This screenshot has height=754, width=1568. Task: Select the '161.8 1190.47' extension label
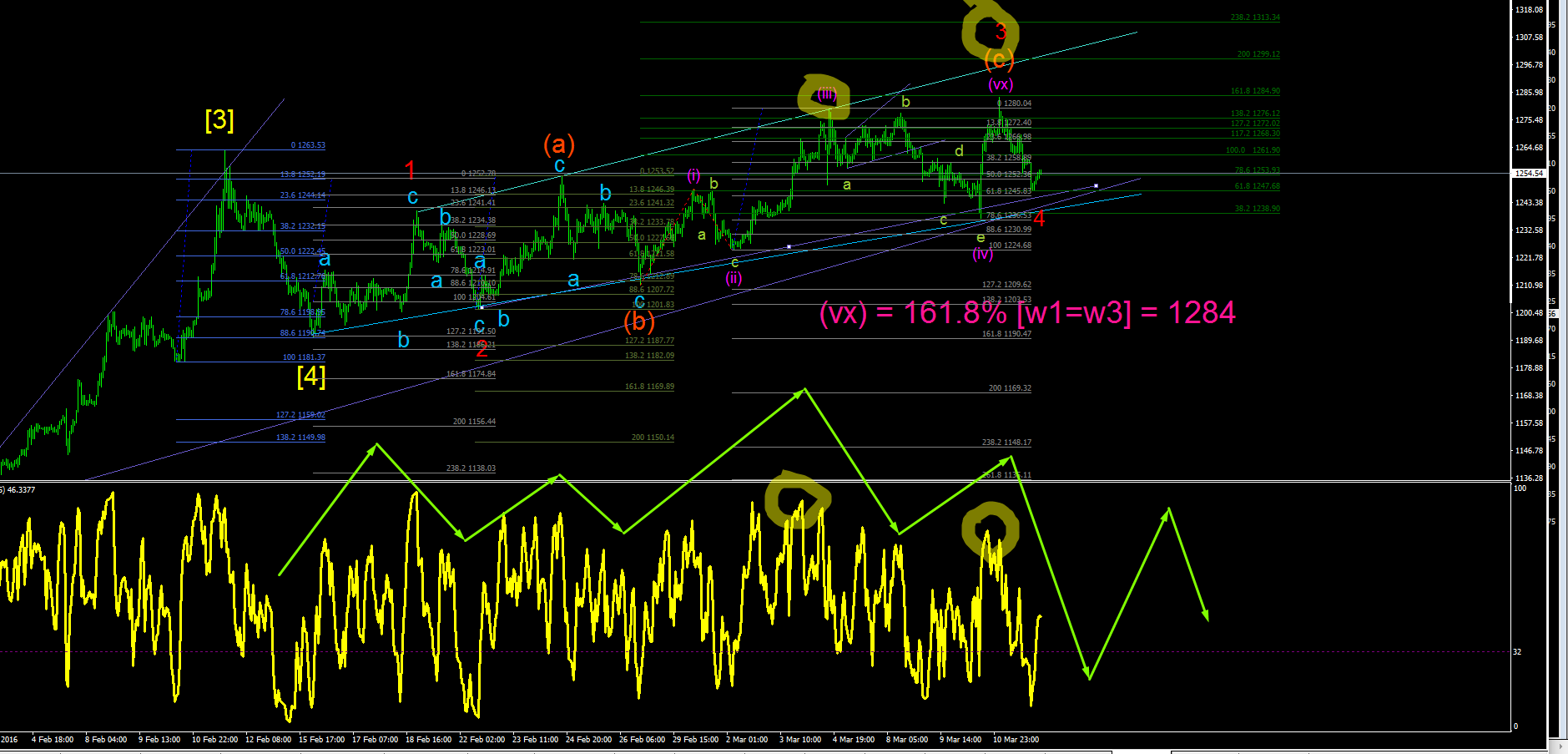coord(1007,334)
